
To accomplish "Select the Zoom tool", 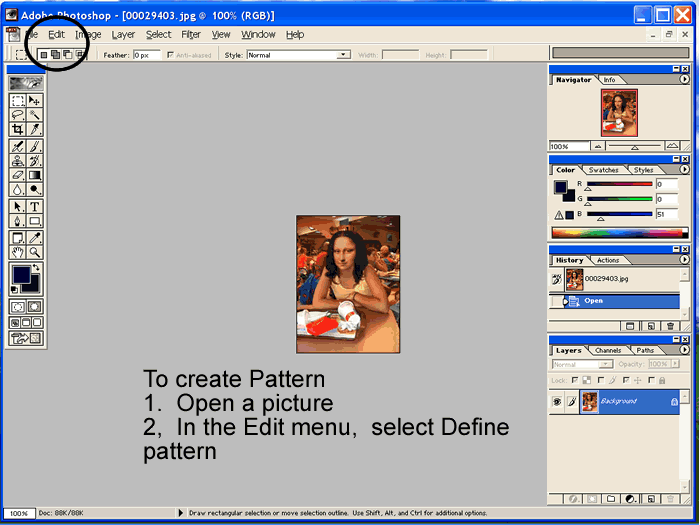I will (34, 252).
